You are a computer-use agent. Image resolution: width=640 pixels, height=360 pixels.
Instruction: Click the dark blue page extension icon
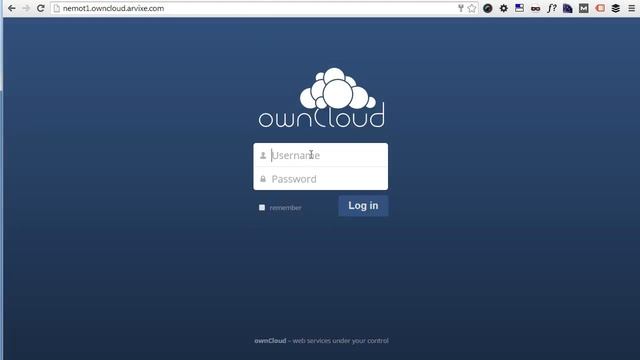(x=567, y=8)
